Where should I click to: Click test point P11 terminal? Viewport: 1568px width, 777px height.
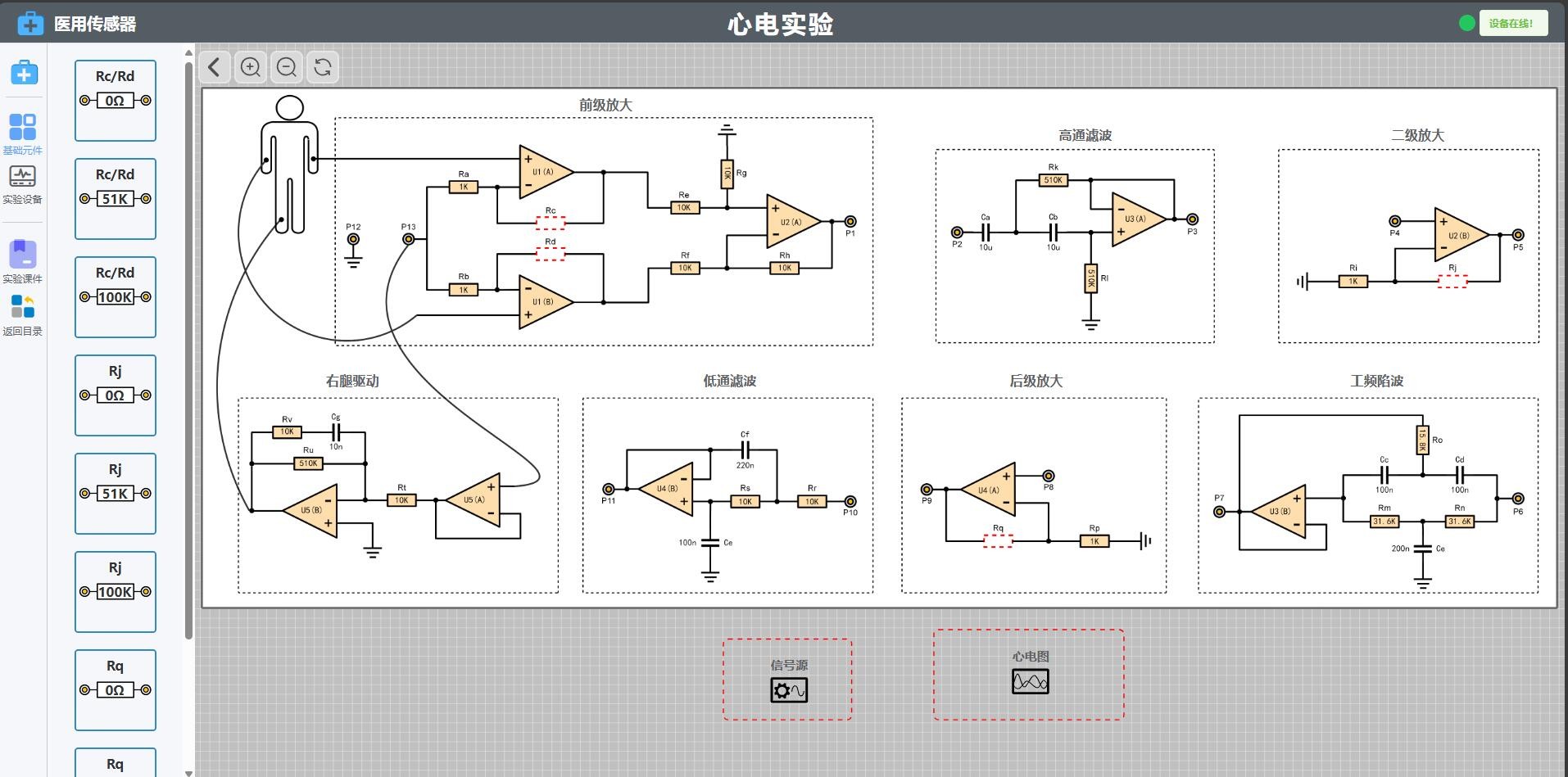609,489
